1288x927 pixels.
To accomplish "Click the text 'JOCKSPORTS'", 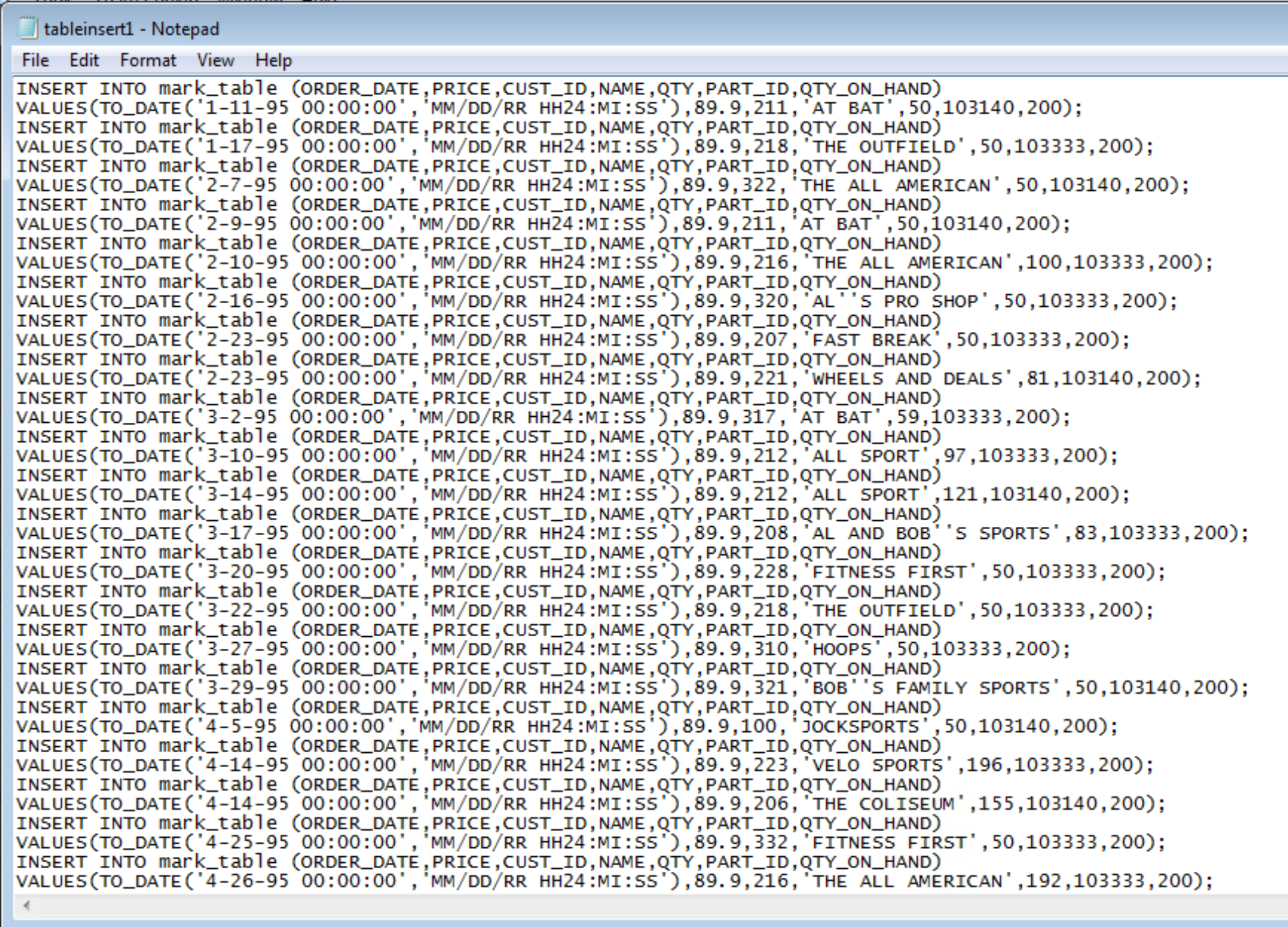I will click(x=860, y=727).
